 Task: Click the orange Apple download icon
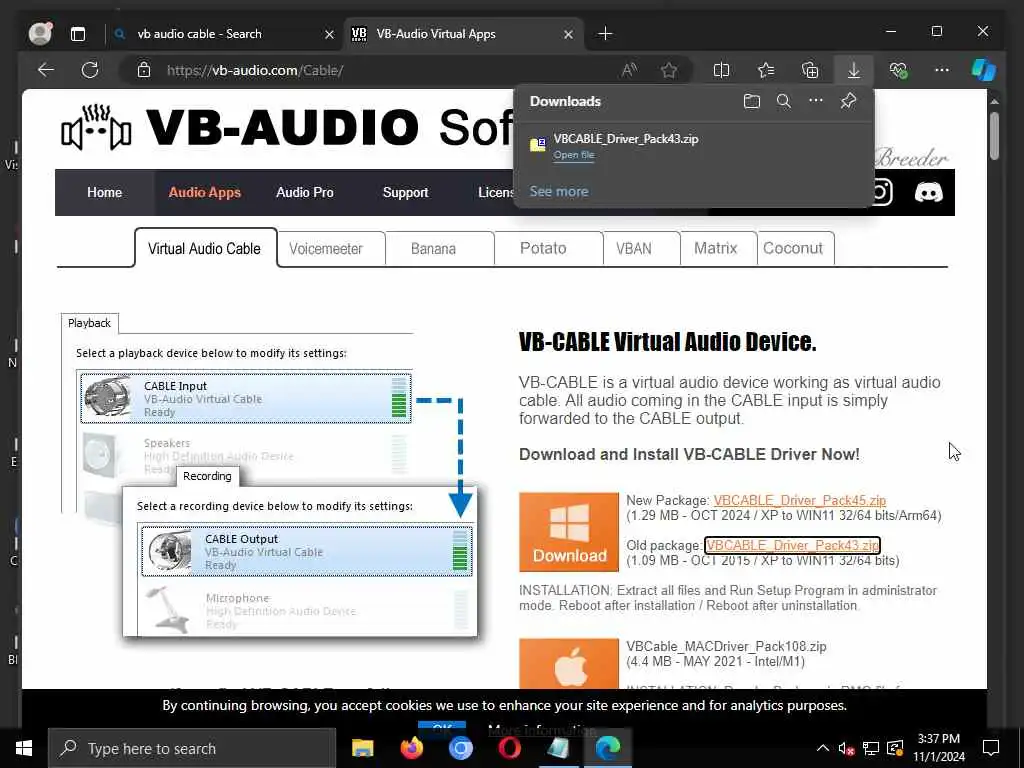(569, 664)
